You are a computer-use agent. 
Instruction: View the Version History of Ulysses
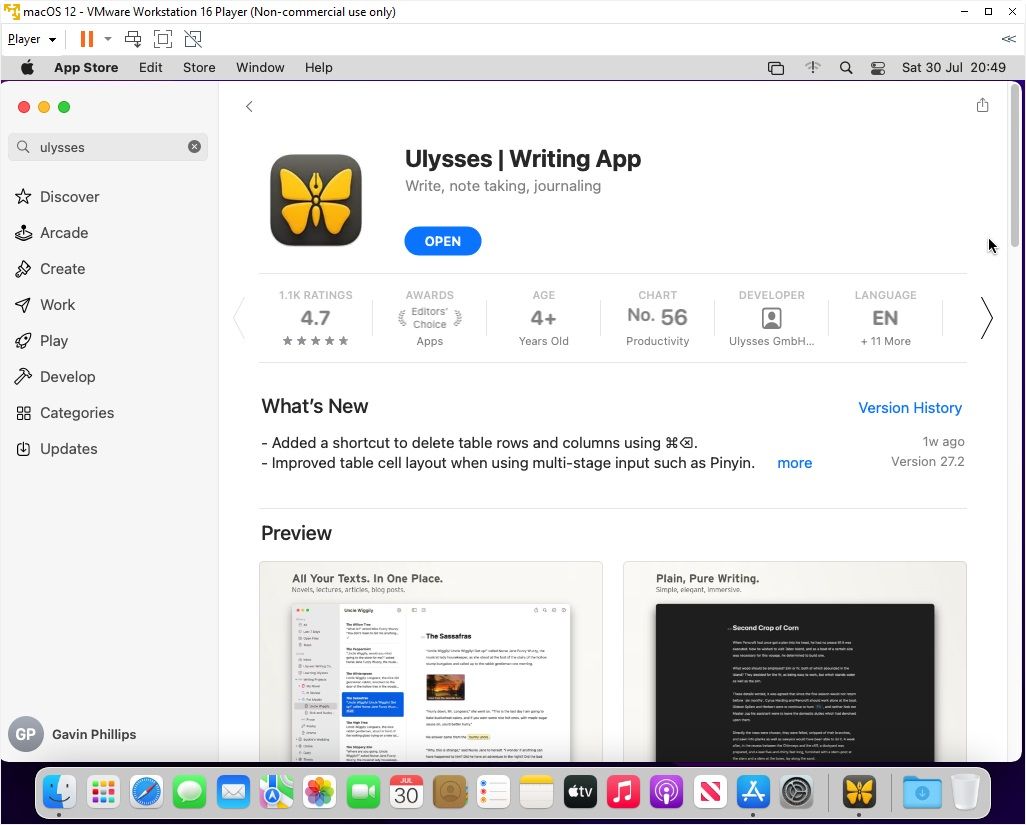910,408
